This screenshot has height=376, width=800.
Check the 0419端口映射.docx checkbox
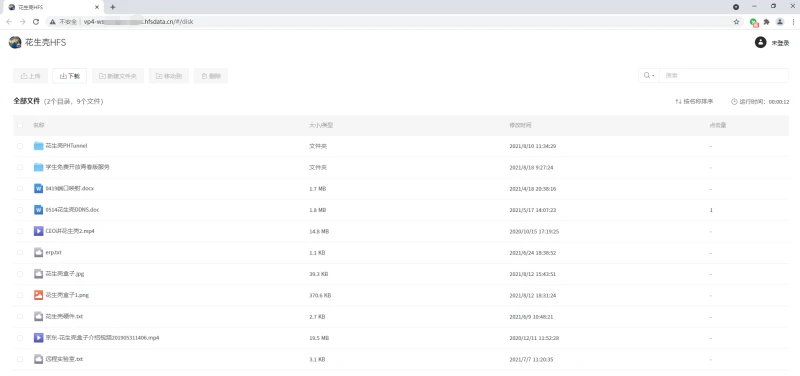point(20,188)
